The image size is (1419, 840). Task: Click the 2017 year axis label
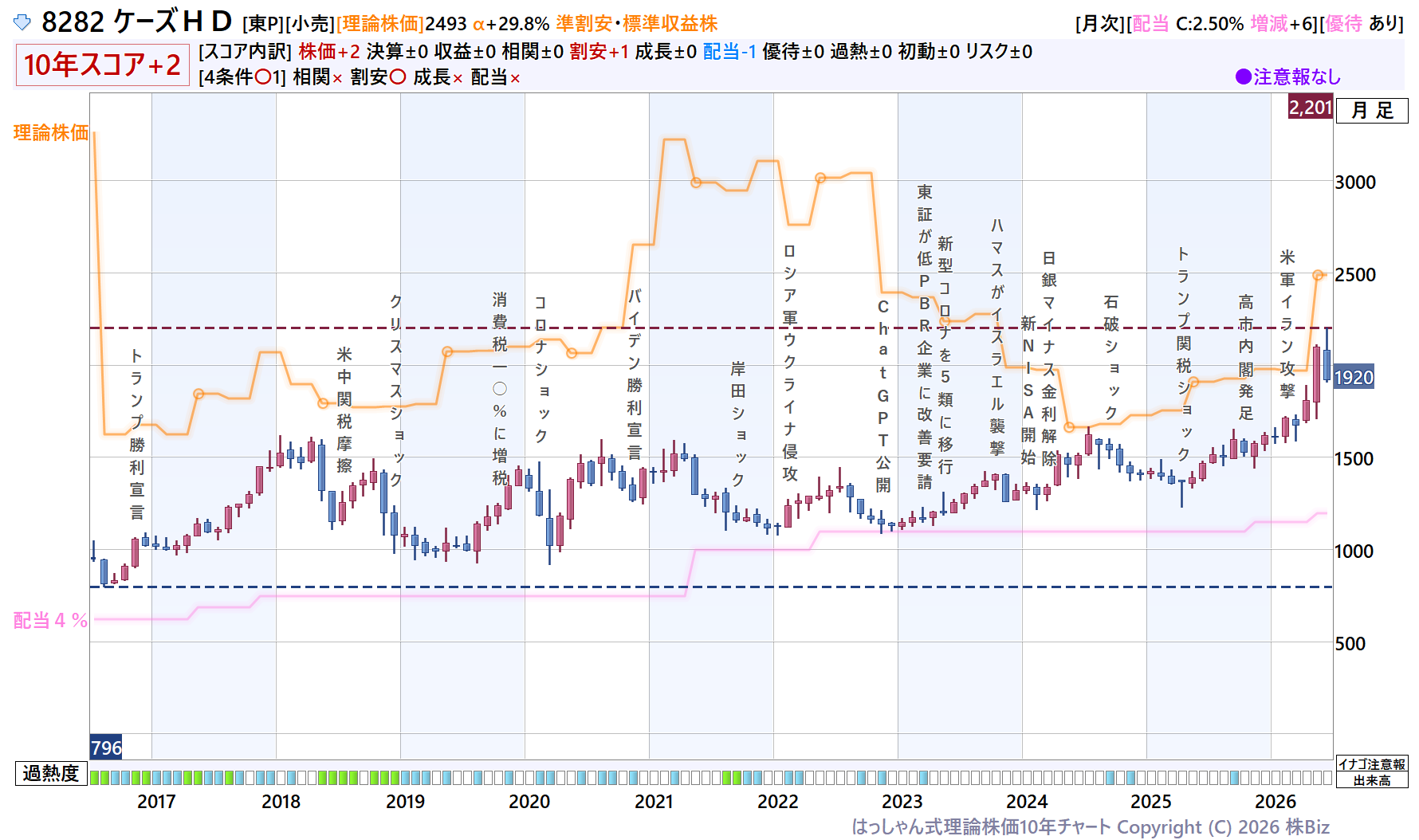point(156,802)
